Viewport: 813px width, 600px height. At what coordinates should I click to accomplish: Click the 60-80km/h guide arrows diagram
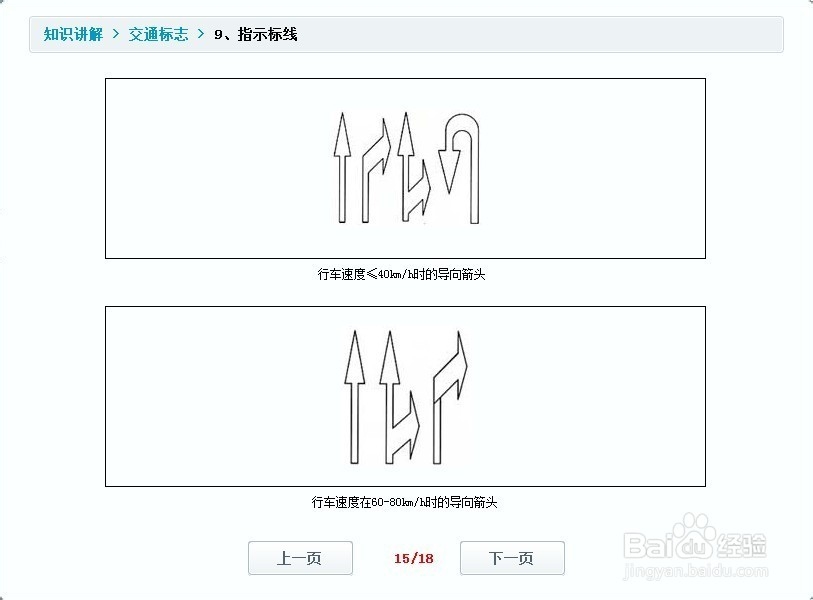pyautogui.click(x=405, y=397)
